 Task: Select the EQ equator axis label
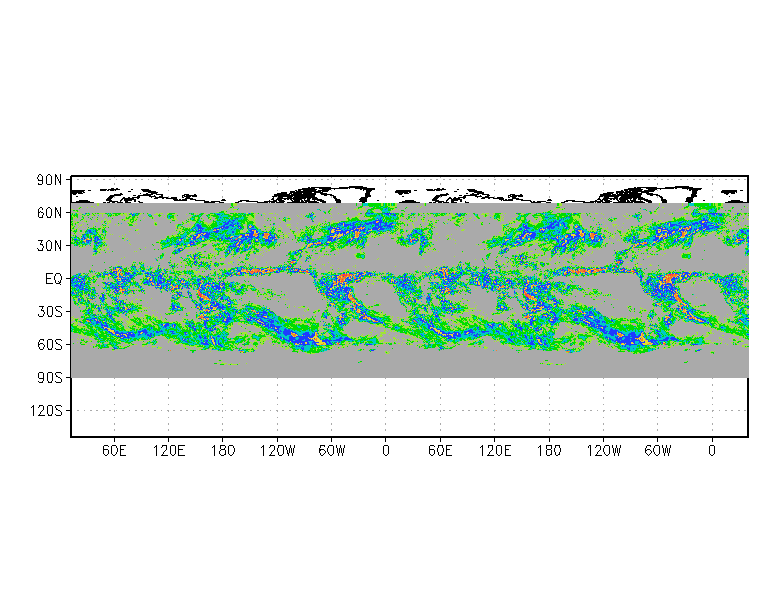(x=54, y=279)
